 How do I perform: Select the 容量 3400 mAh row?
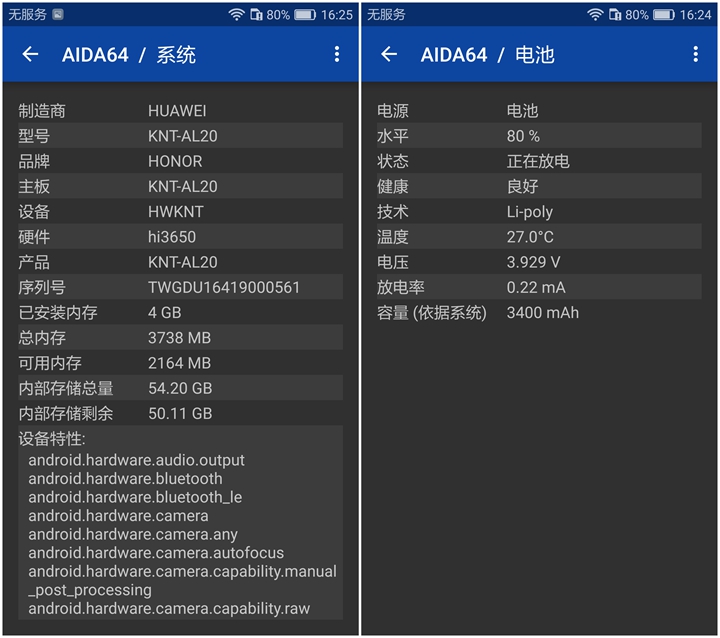tap(539, 312)
